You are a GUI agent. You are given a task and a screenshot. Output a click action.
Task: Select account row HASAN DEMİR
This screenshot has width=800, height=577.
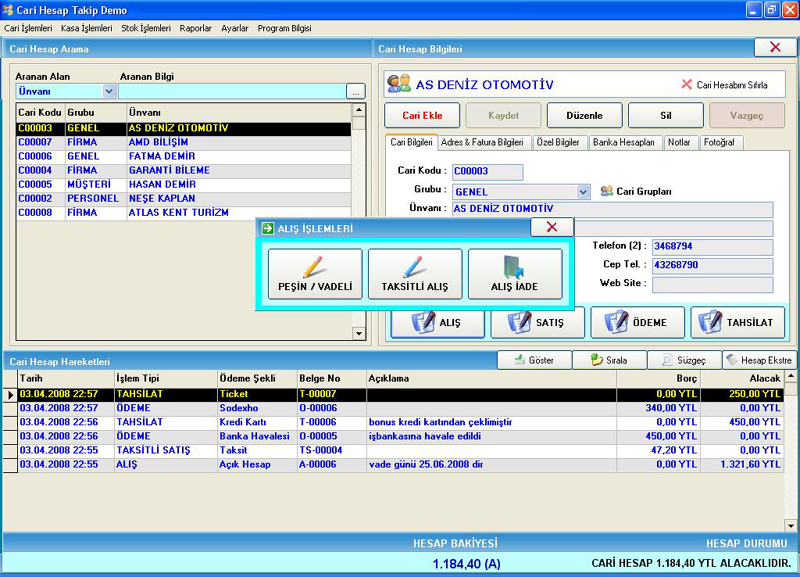click(184, 185)
